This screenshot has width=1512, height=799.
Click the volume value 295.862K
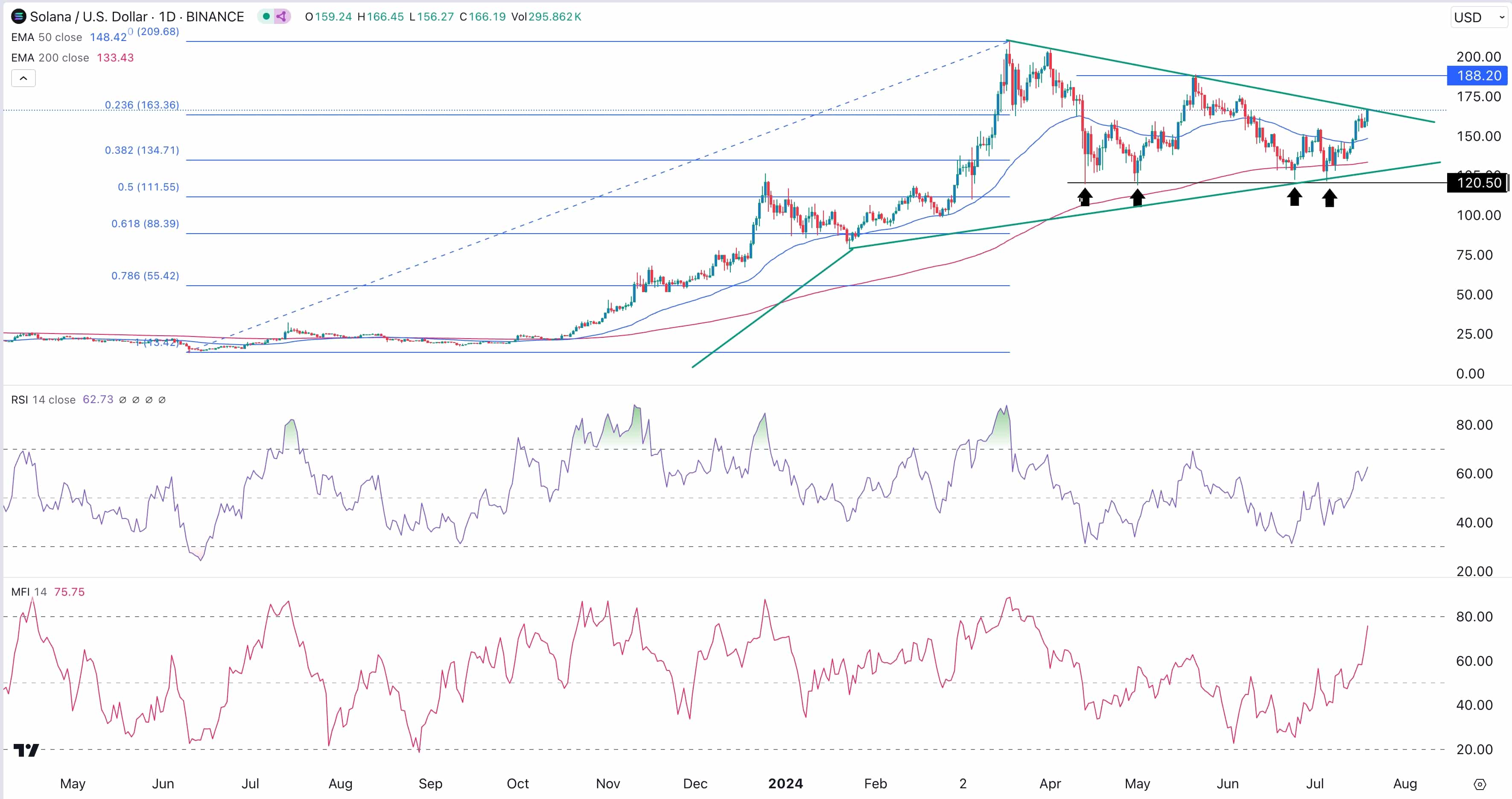[x=555, y=16]
